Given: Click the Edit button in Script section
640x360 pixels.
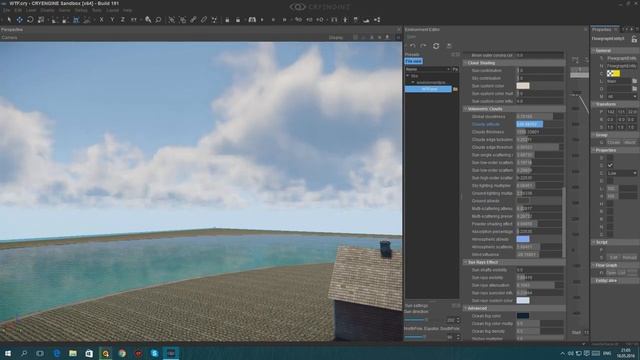Looking at the screenshot, I should (613, 258).
